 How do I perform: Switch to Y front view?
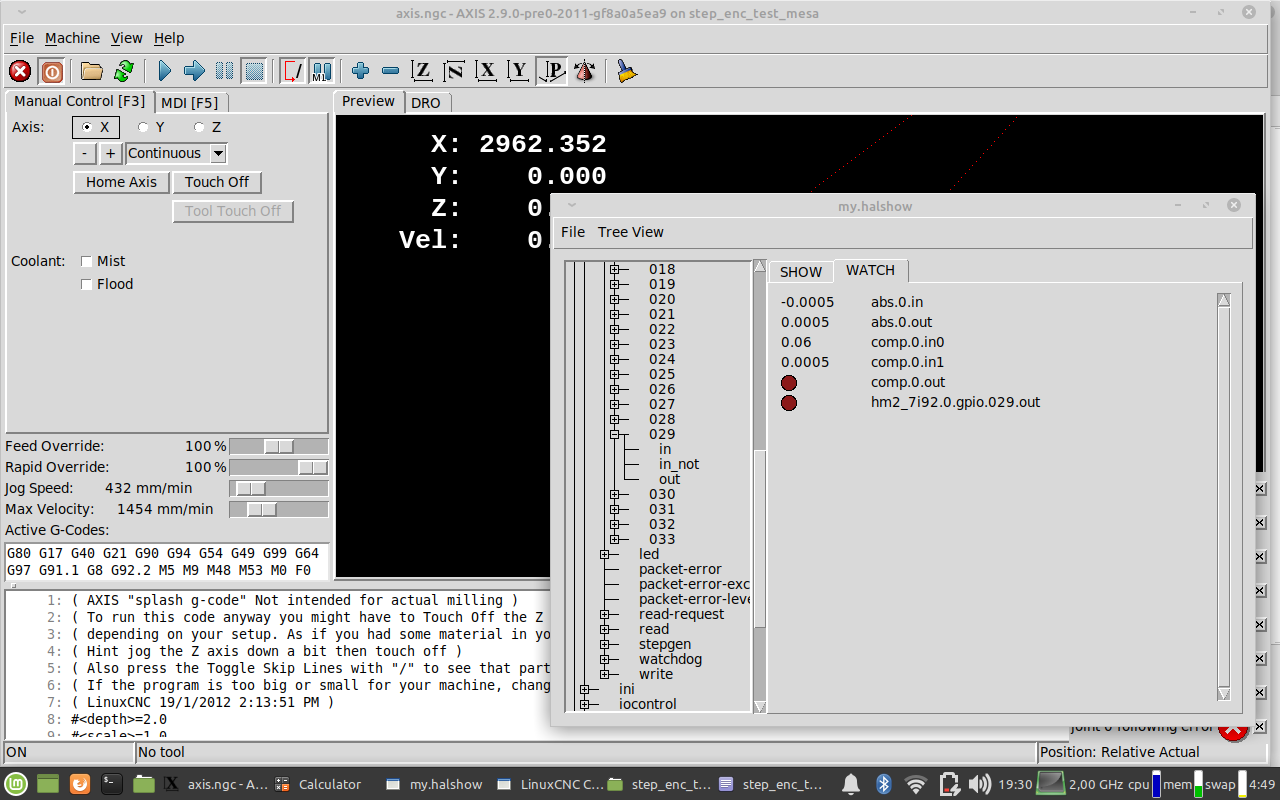[518, 71]
